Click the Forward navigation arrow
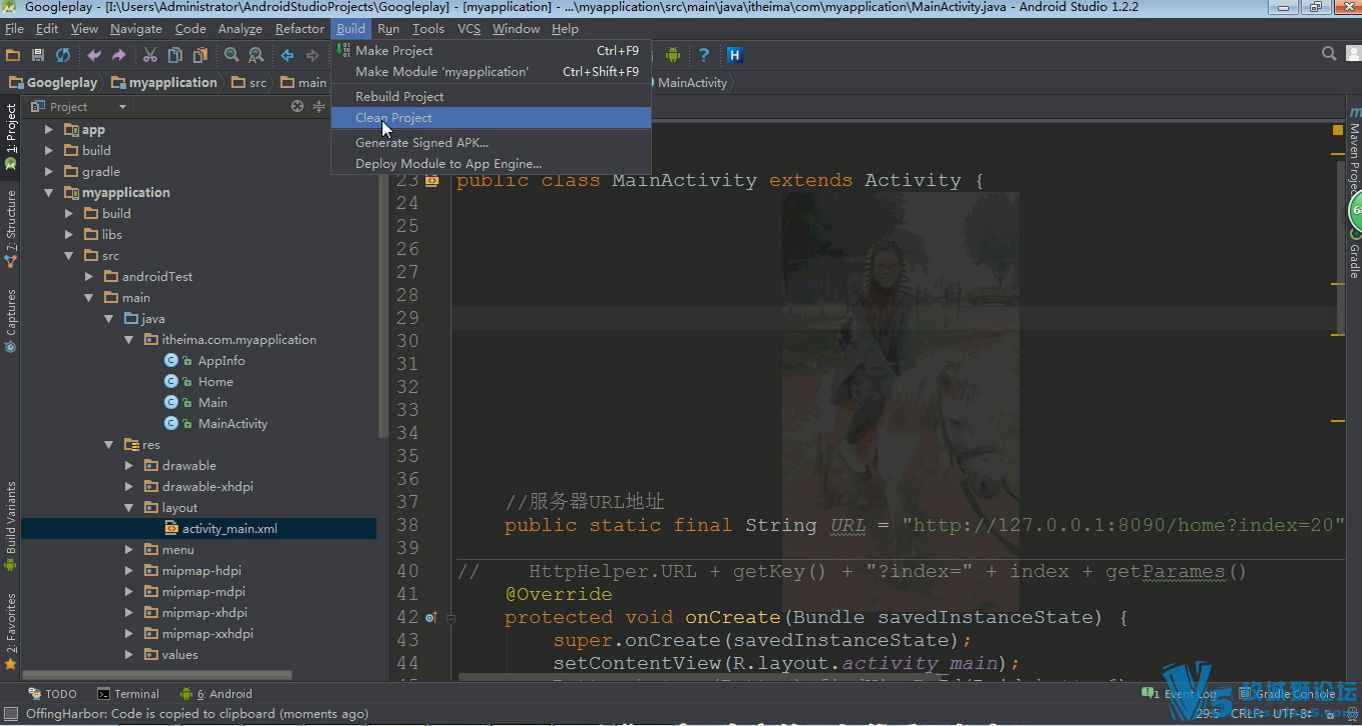Image resolution: width=1362 pixels, height=726 pixels. [x=312, y=55]
